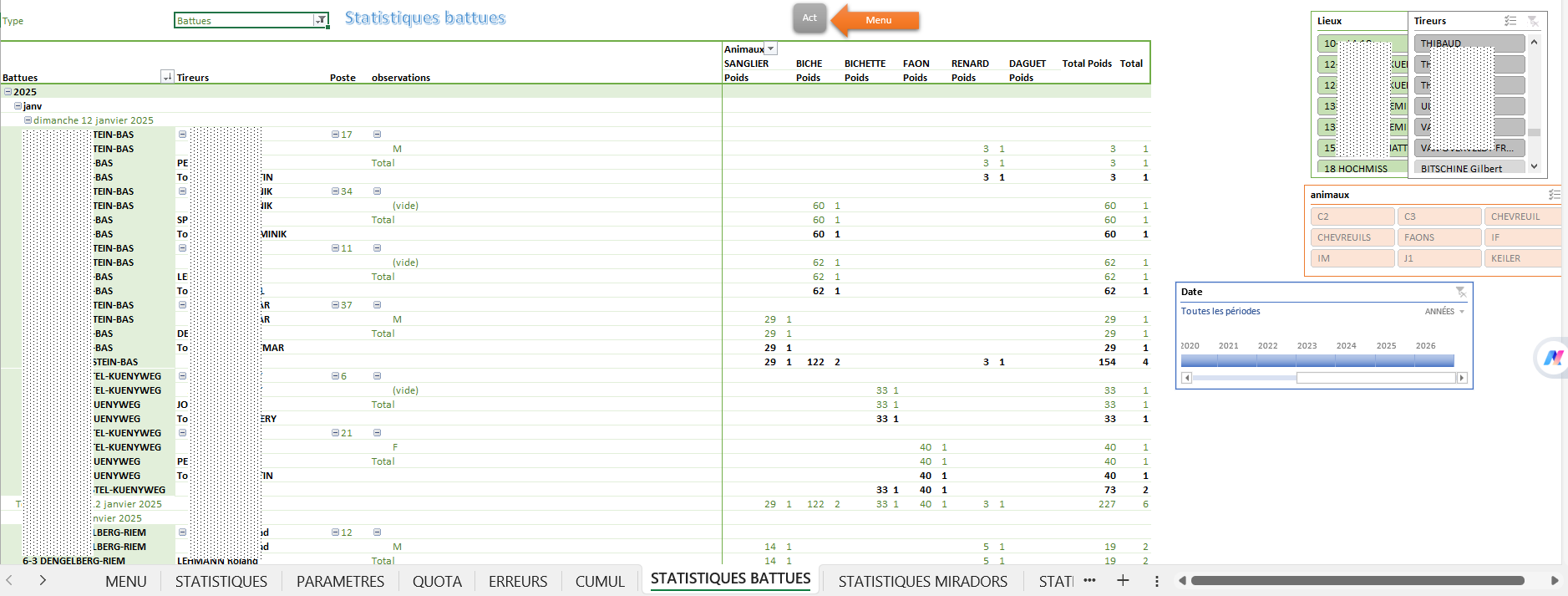
Task: Switch to the STATISTIQUES MIRADORS sheet tab
Action: point(922,581)
